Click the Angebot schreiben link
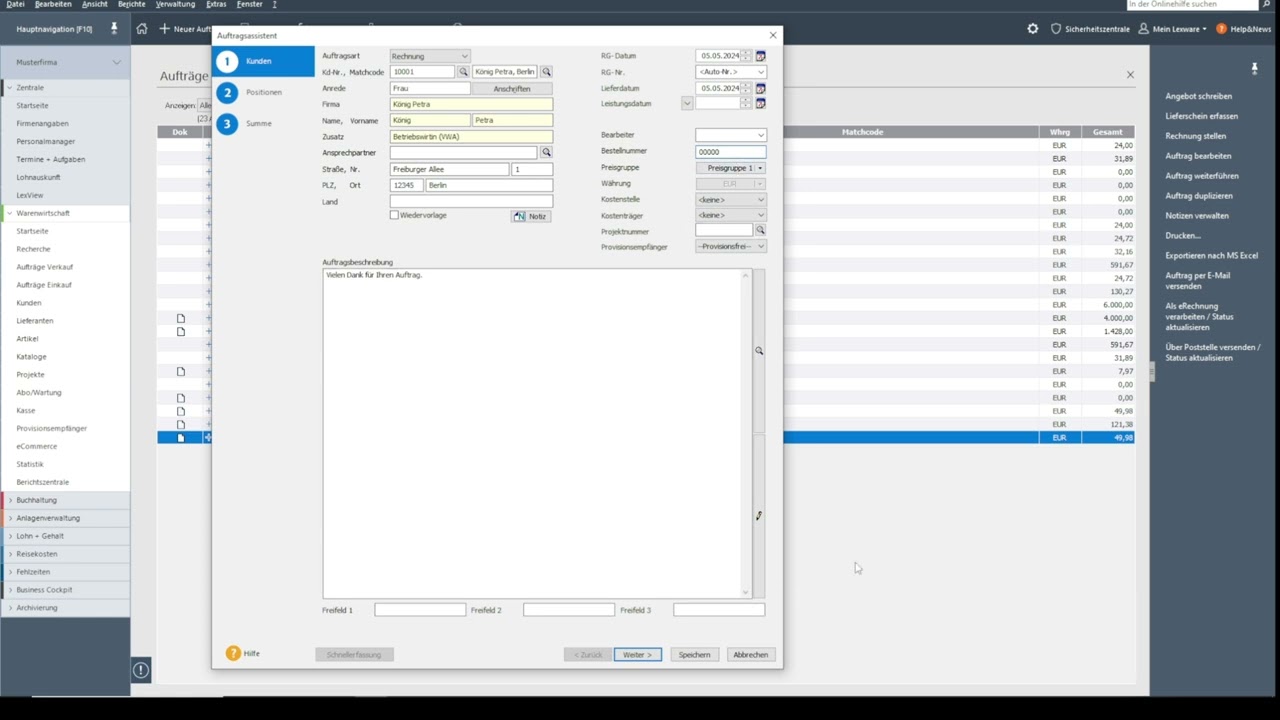 1198,96
